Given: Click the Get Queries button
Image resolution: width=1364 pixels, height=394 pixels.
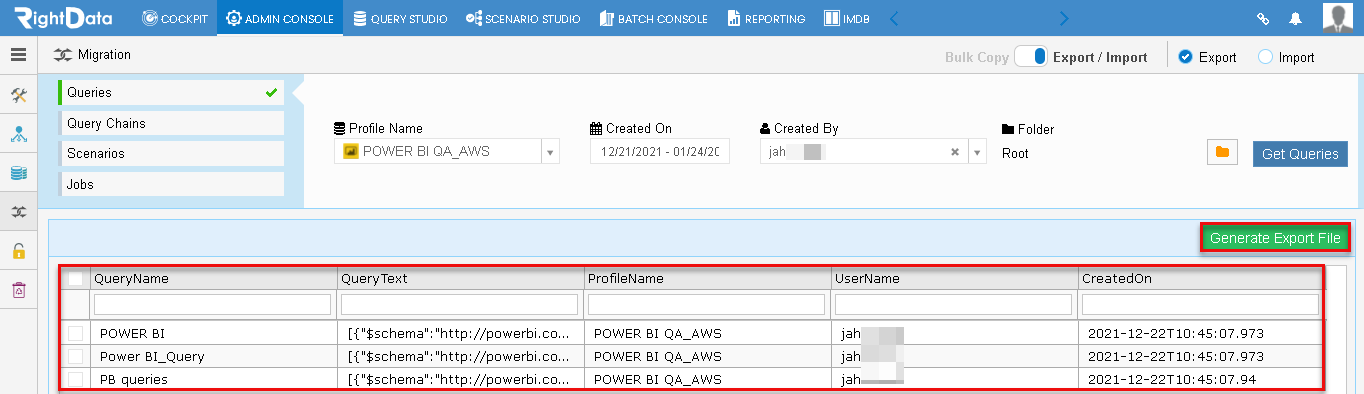Looking at the screenshot, I should (x=1300, y=154).
